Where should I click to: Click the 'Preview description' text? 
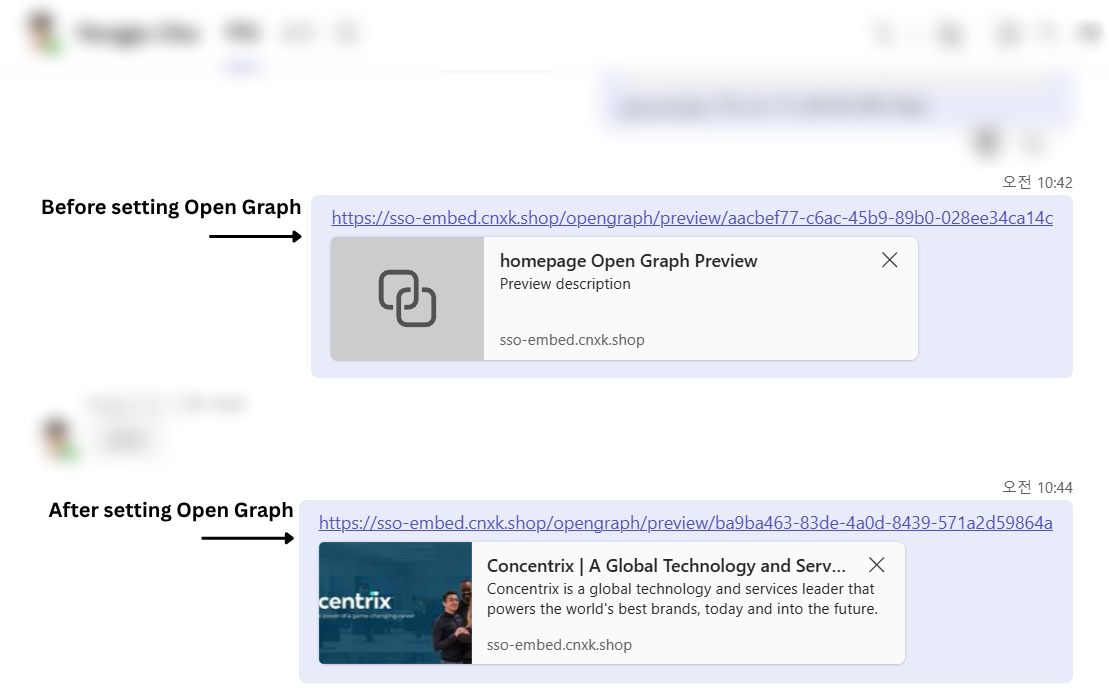tap(564, 284)
